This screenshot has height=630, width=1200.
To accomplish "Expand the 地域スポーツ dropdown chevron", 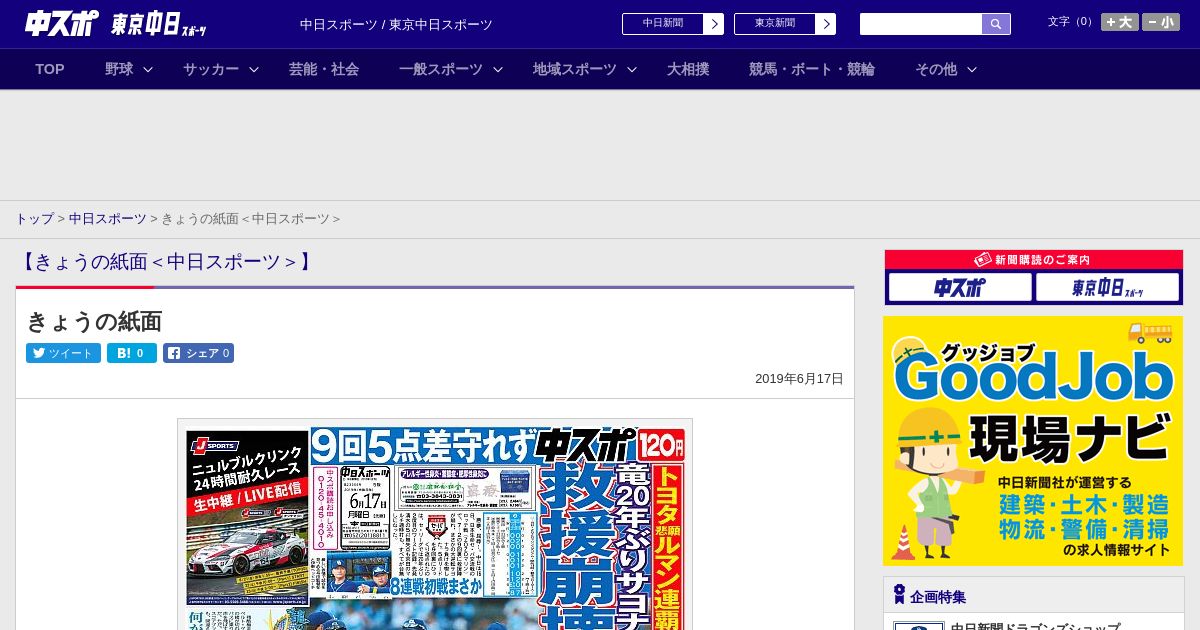I will [x=632, y=69].
